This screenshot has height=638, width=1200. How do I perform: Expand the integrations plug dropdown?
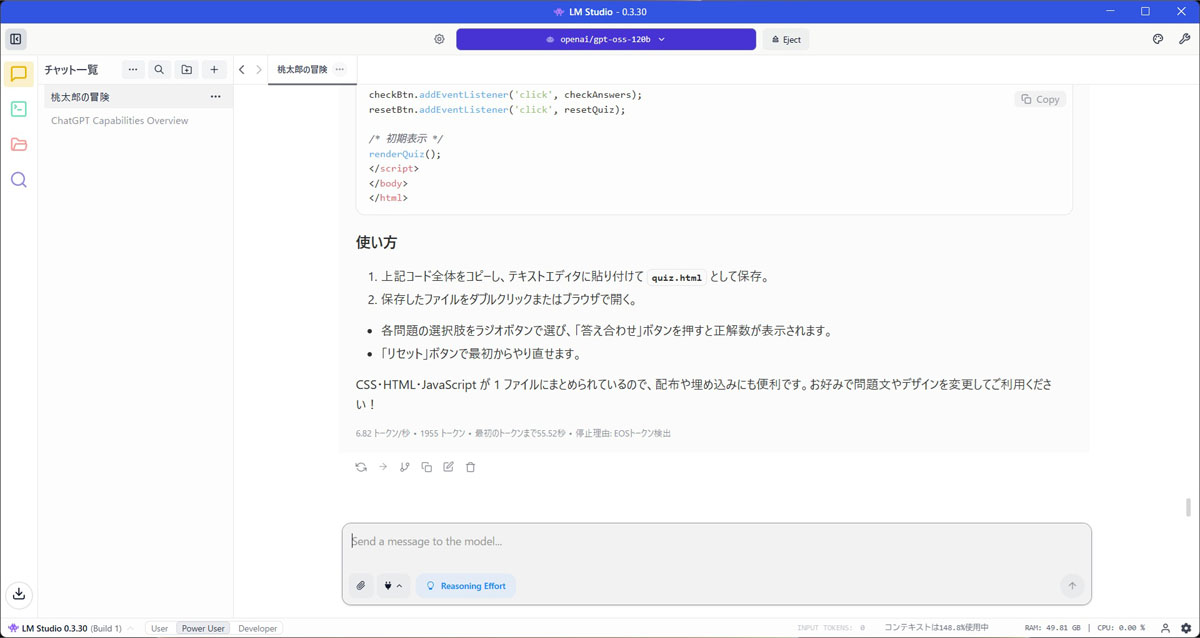point(393,586)
